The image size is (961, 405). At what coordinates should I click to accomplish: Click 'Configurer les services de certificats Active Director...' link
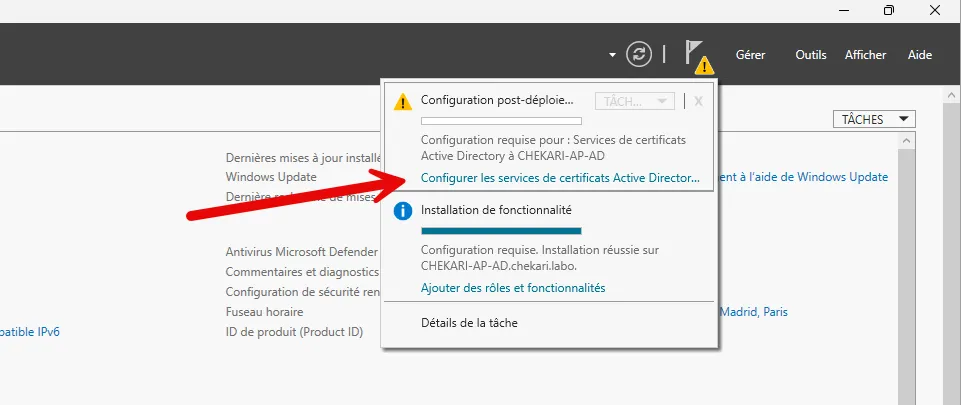coord(560,178)
